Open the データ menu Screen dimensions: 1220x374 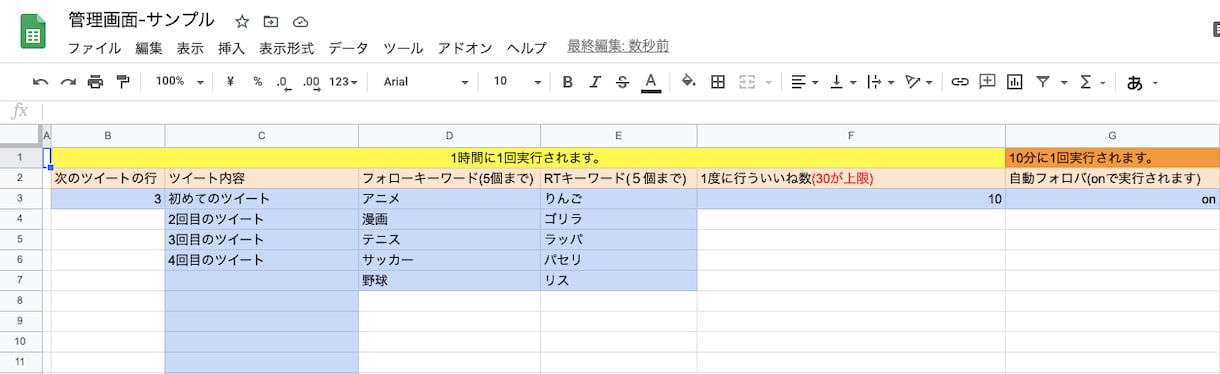(x=348, y=47)
